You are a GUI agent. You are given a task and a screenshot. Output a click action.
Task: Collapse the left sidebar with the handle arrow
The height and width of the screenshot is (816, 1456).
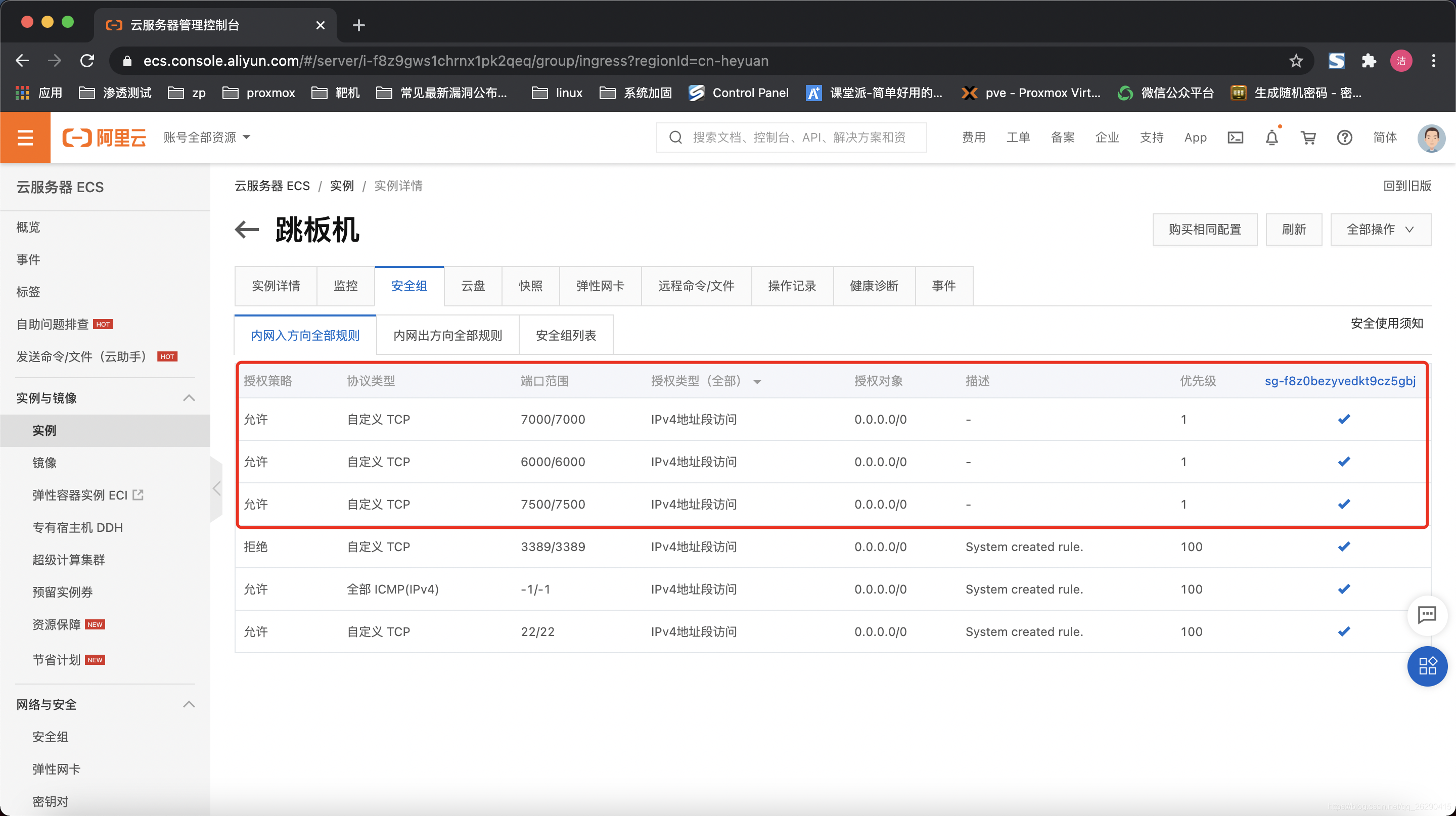pyautogui.click(x=216, y=489)
